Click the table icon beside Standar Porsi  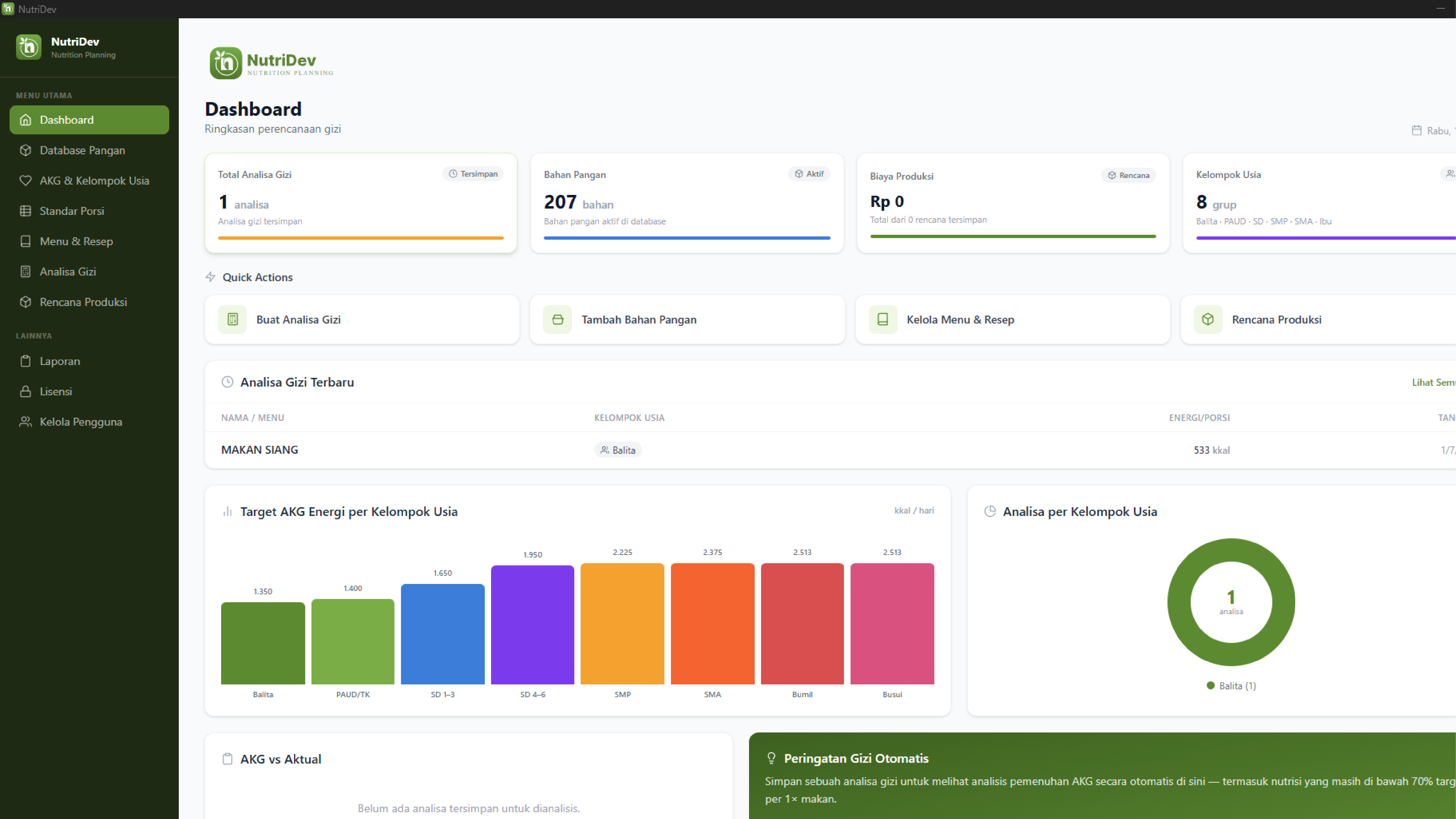[25, 211]
